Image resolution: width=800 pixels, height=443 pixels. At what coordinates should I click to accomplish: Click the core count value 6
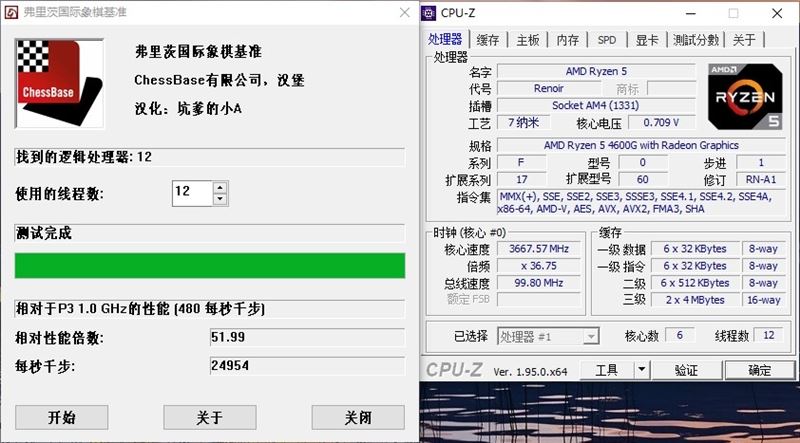[x=679, y=335]
